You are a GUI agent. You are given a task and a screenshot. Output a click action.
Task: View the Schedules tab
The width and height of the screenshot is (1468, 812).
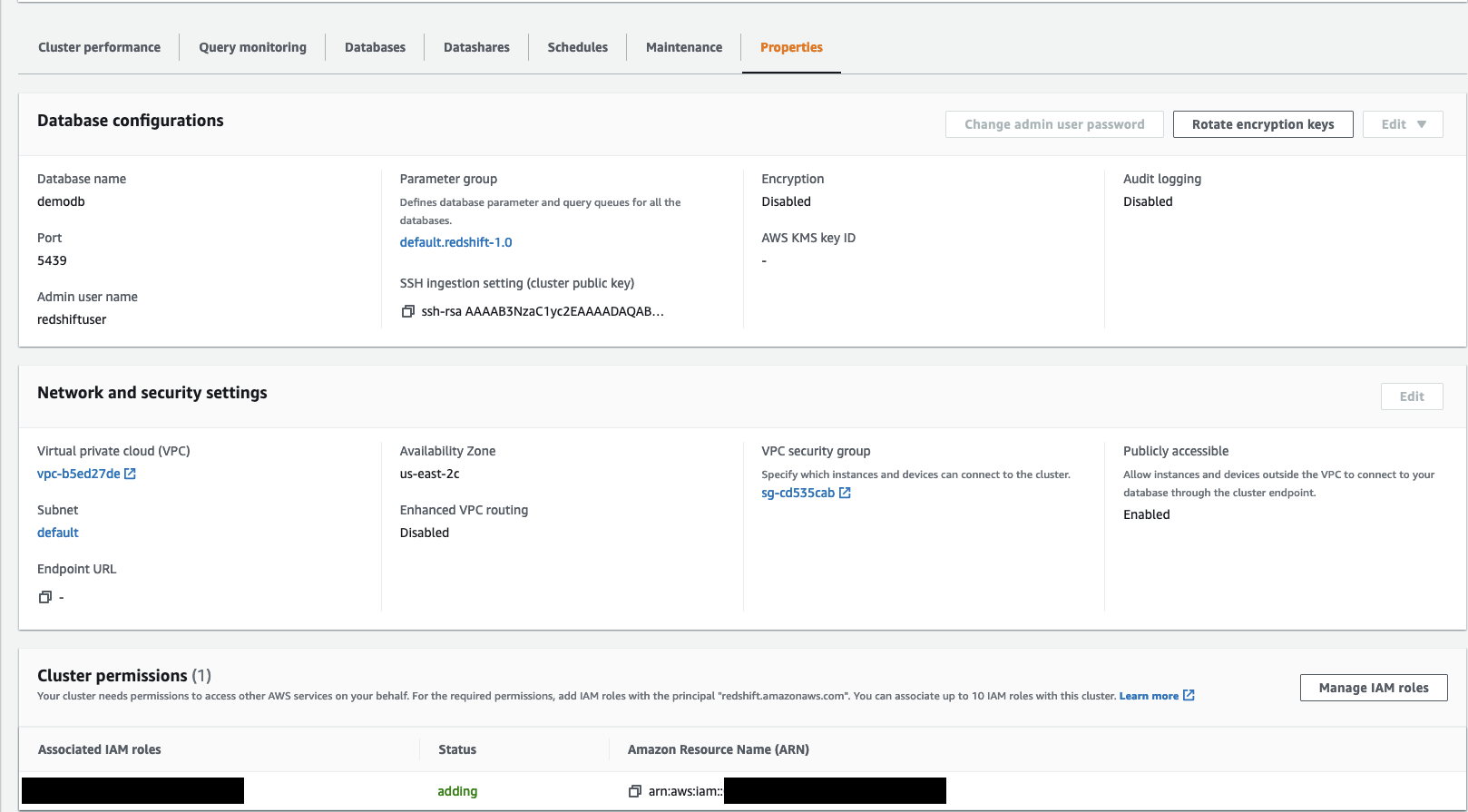click(x=577, y=47)
